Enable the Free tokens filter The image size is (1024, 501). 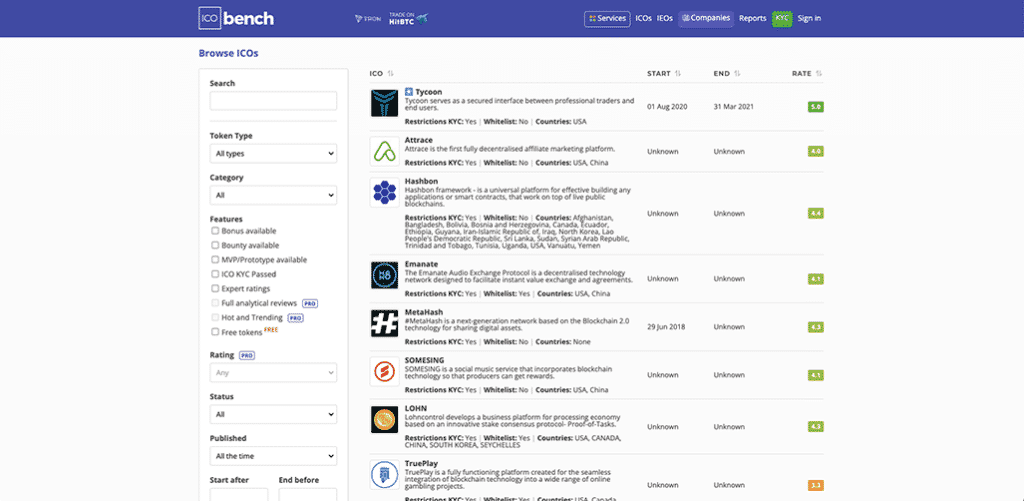(x=215, y=332)
